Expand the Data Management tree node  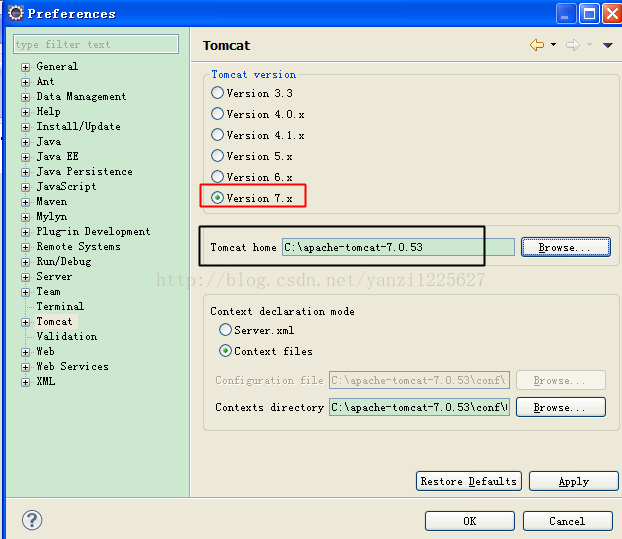click(x=25, y=97)
